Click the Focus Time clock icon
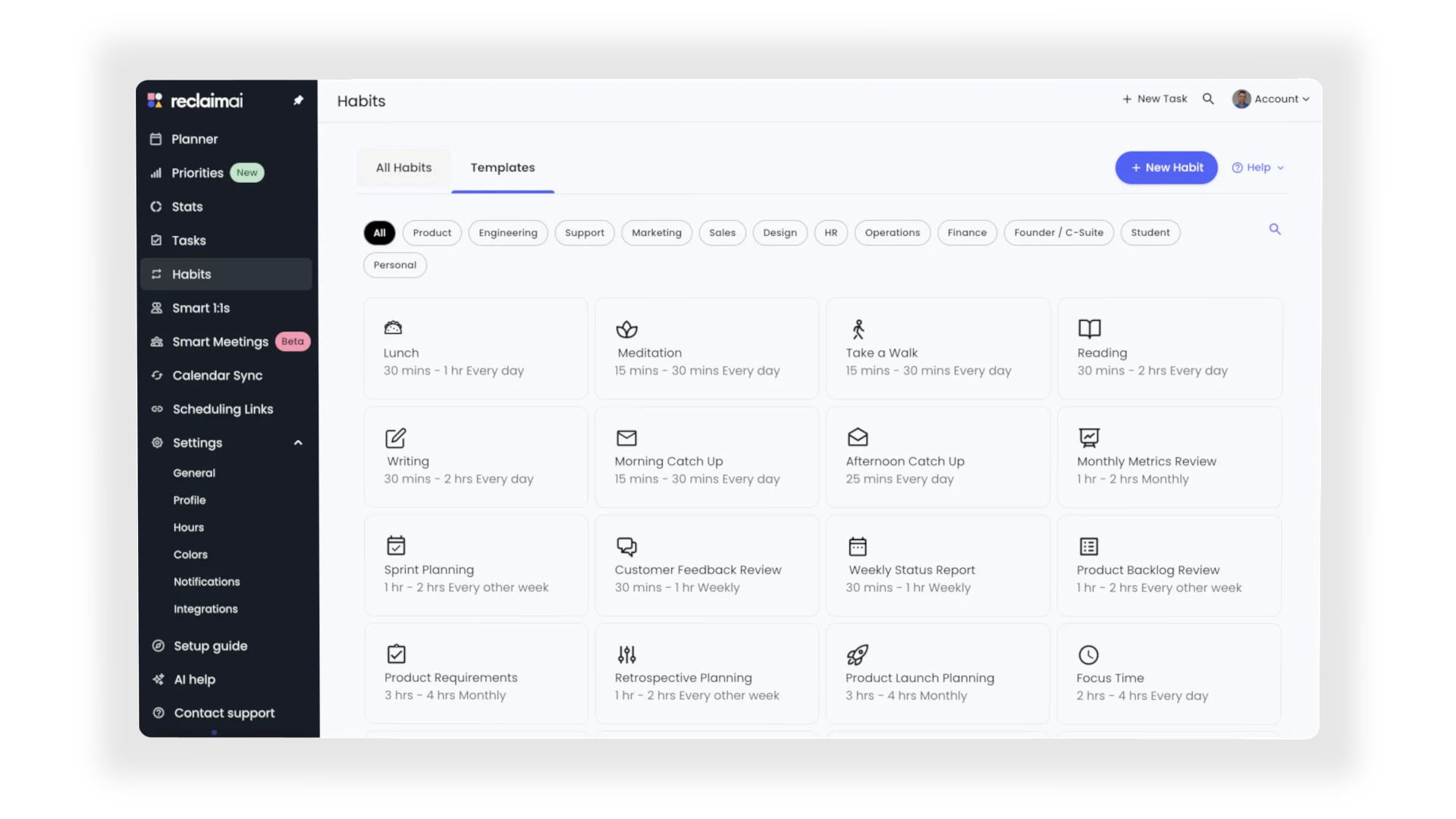 [x=1088, y=654]
